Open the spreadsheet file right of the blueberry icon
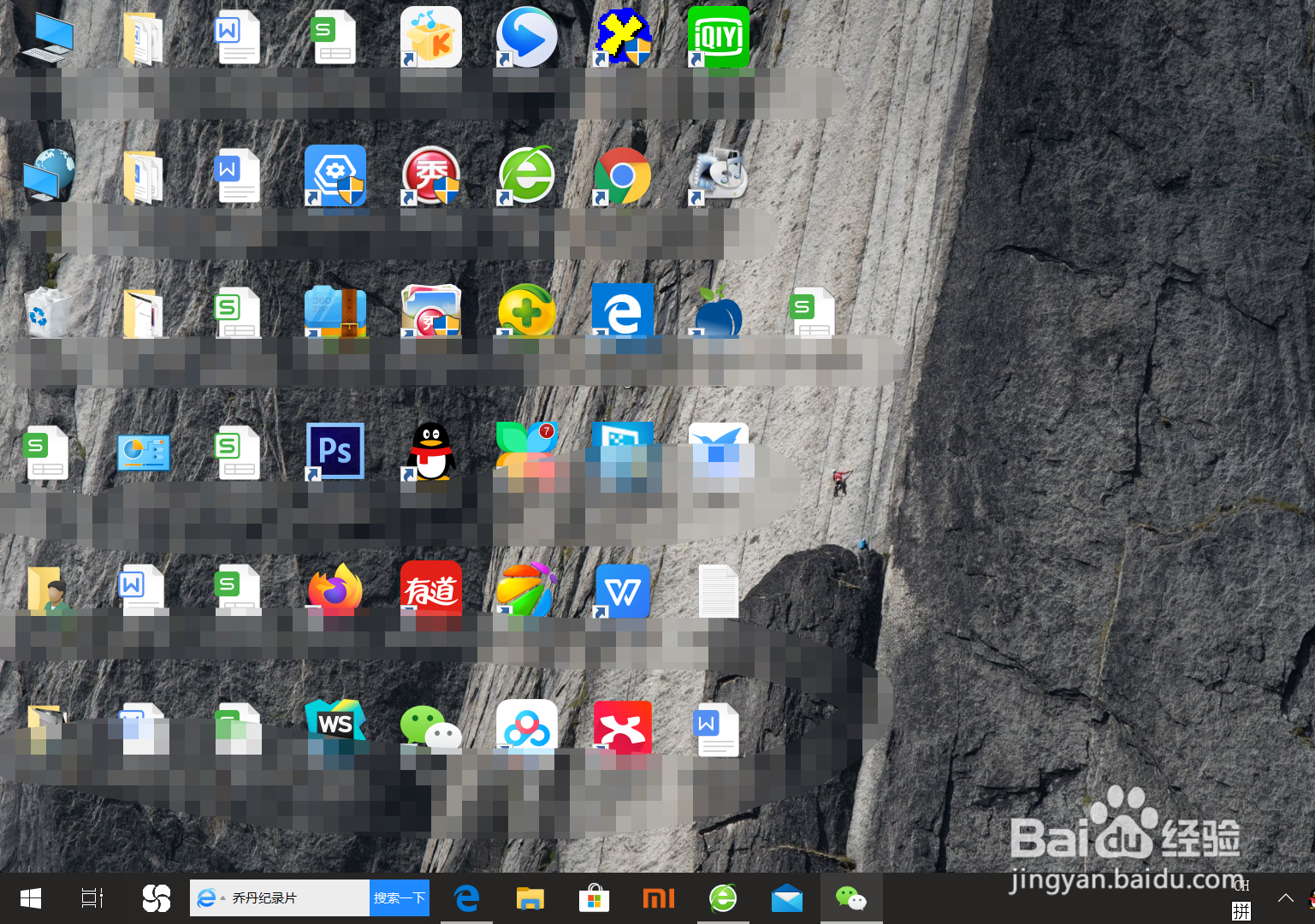Image resolution: width=1315 pixels, height=924 pixels. pyautogui.click(x=813, y=313)
